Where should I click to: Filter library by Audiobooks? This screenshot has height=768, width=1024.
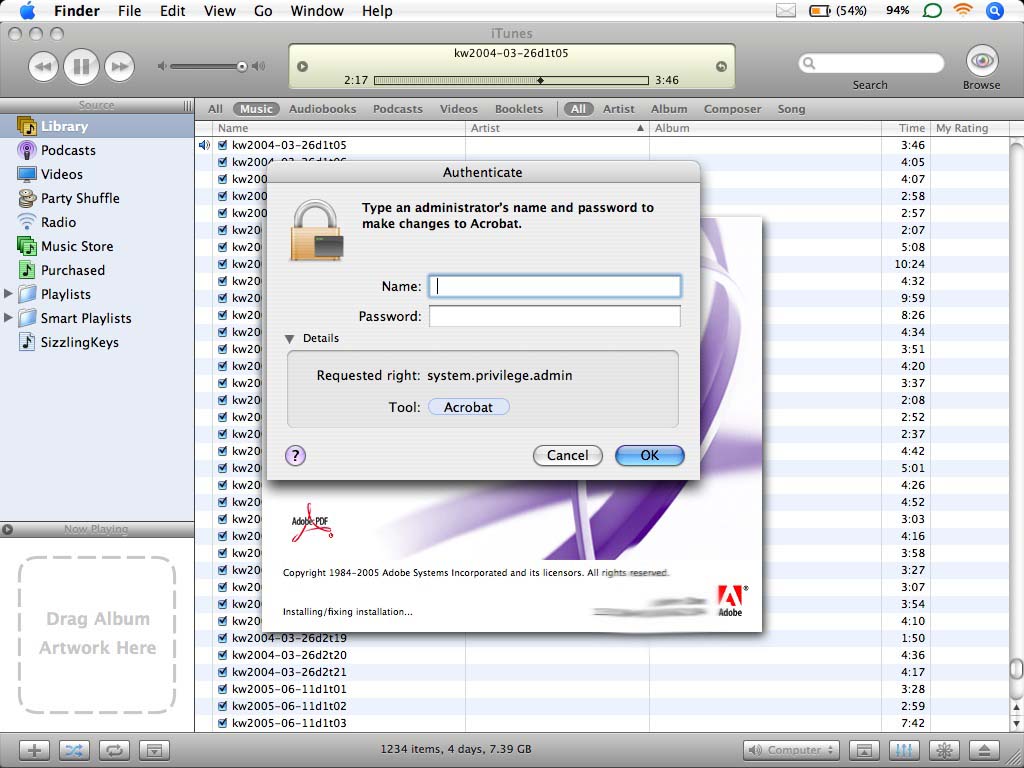click(x=323, y=109)
